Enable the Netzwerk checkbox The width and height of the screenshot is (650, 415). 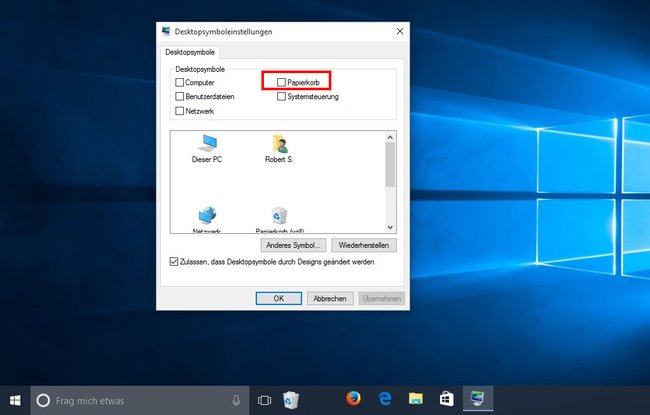pos(179,111)
